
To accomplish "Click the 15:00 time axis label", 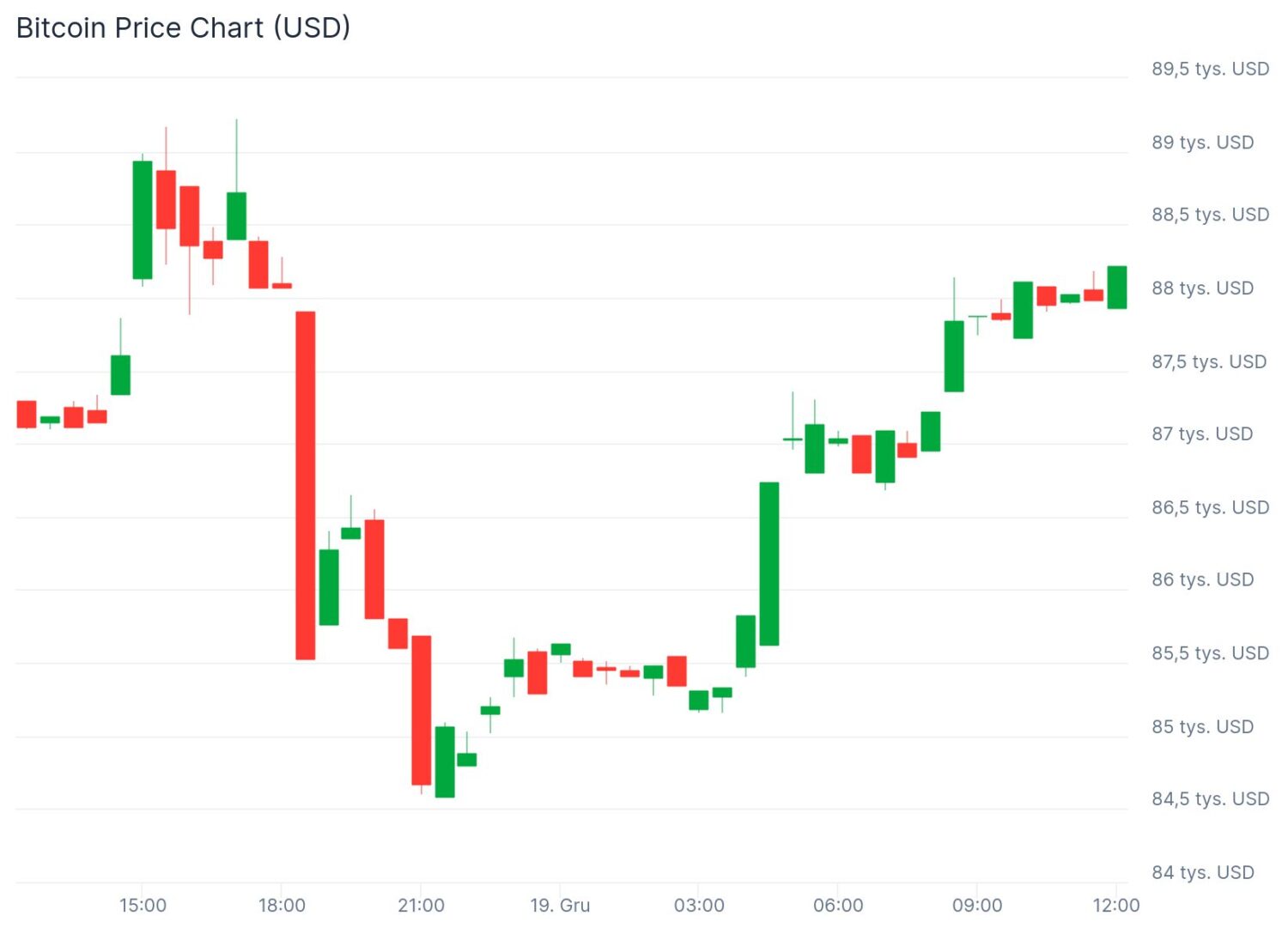I will (x=143, y=905).
